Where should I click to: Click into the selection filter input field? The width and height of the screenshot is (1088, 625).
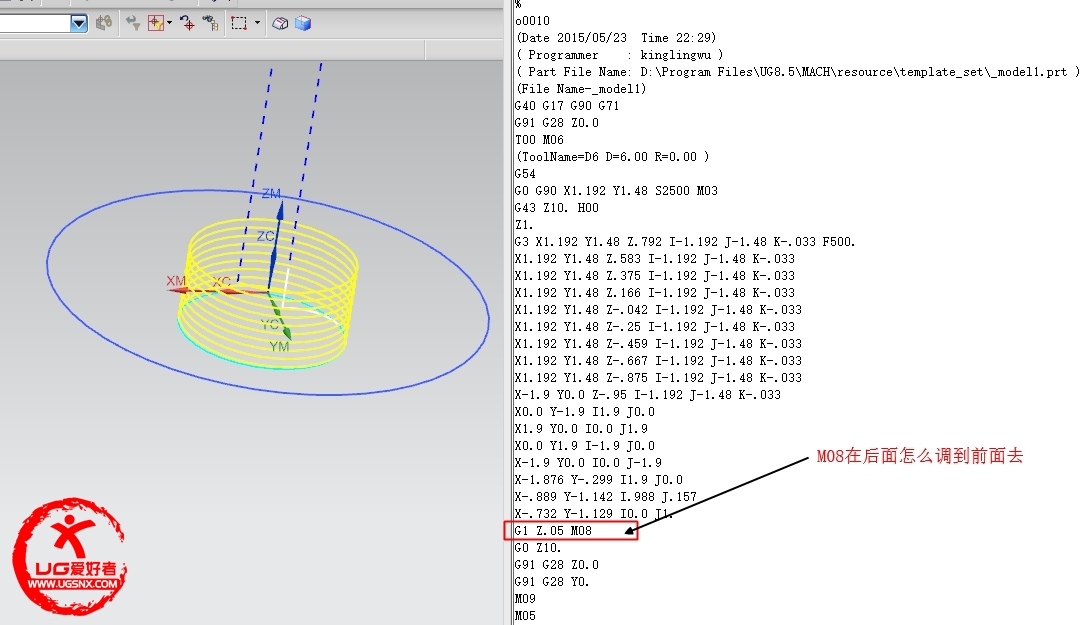pyautogui.click(x=35, y=24)
